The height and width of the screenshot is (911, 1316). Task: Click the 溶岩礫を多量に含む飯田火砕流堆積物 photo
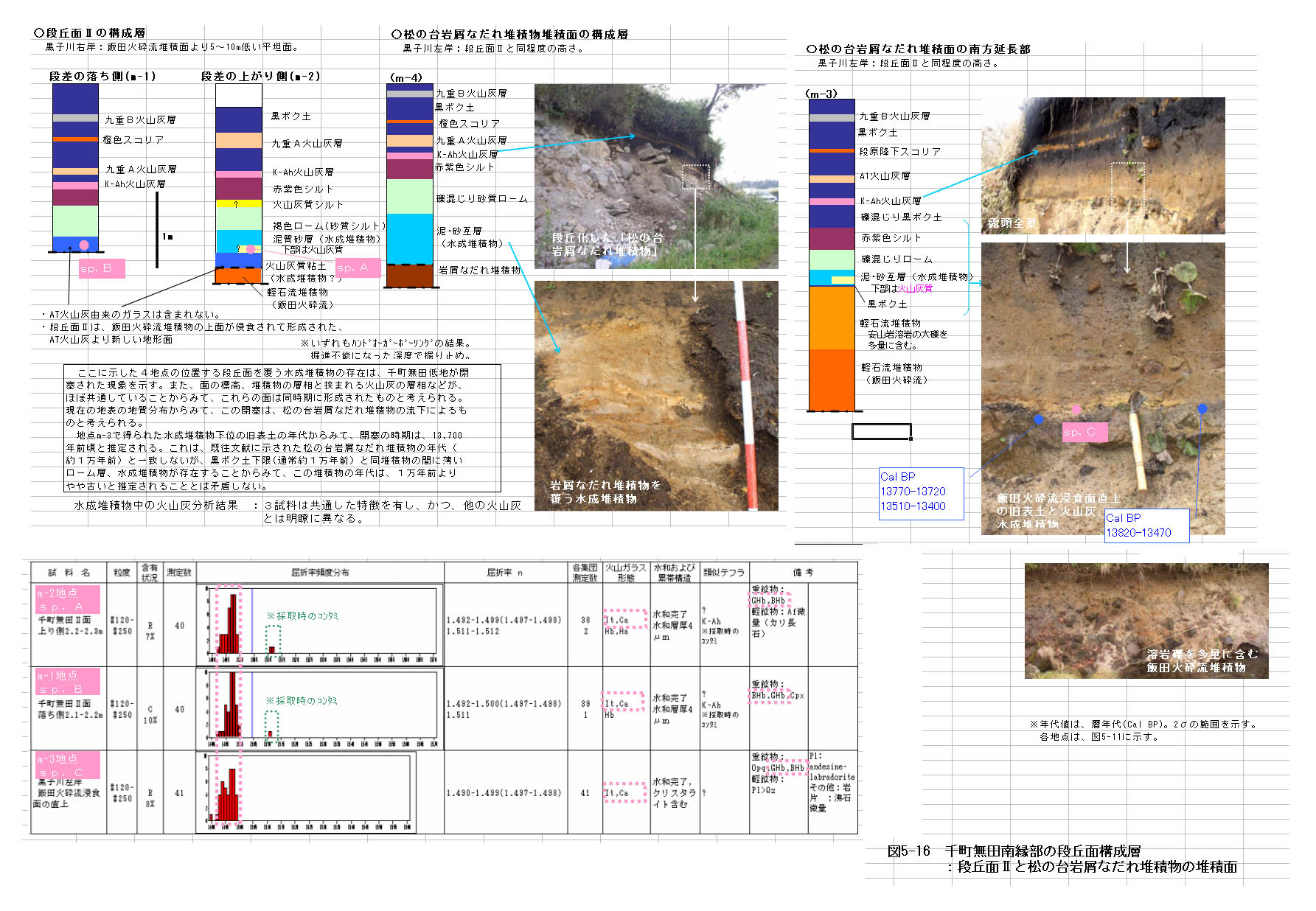[x=1146, y=621]
